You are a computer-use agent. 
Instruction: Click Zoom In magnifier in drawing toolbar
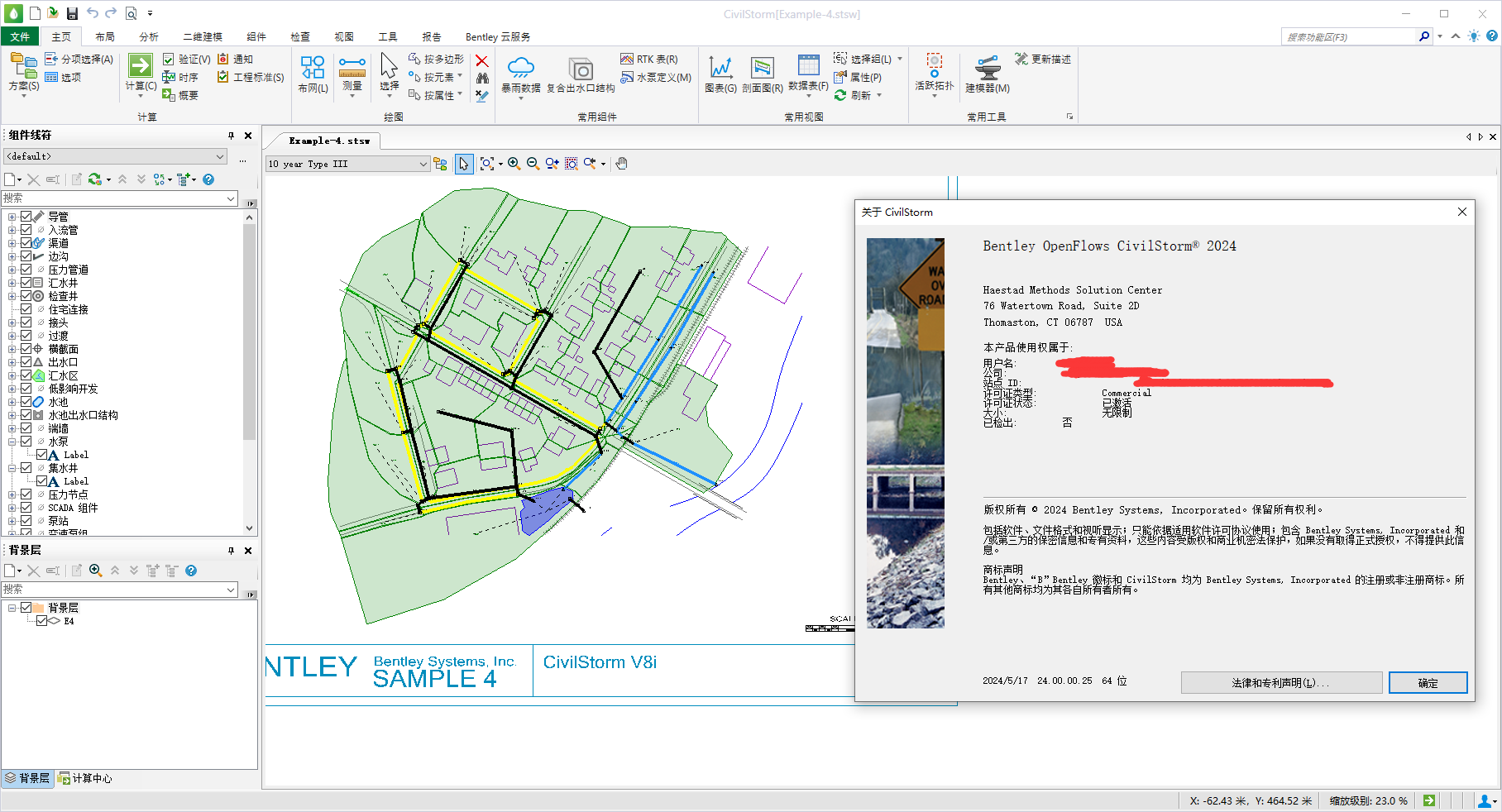pos(514,164)
